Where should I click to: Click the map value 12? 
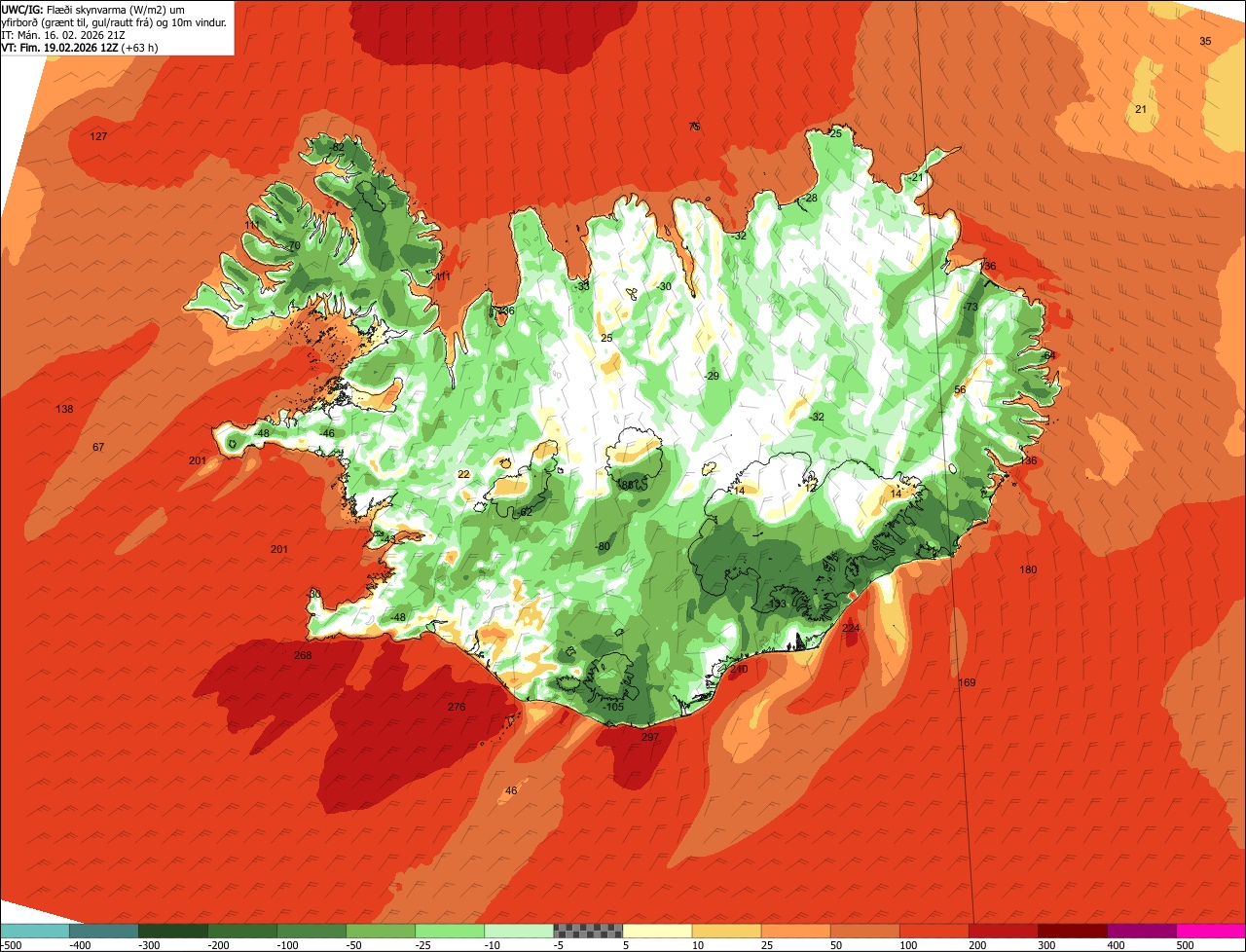tap(811, 488)
